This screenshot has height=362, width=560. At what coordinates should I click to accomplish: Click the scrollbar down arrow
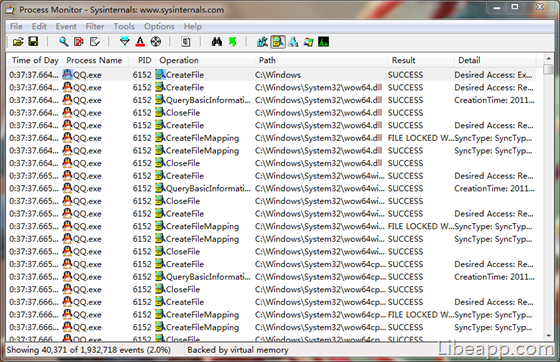[x=548, y=336]
